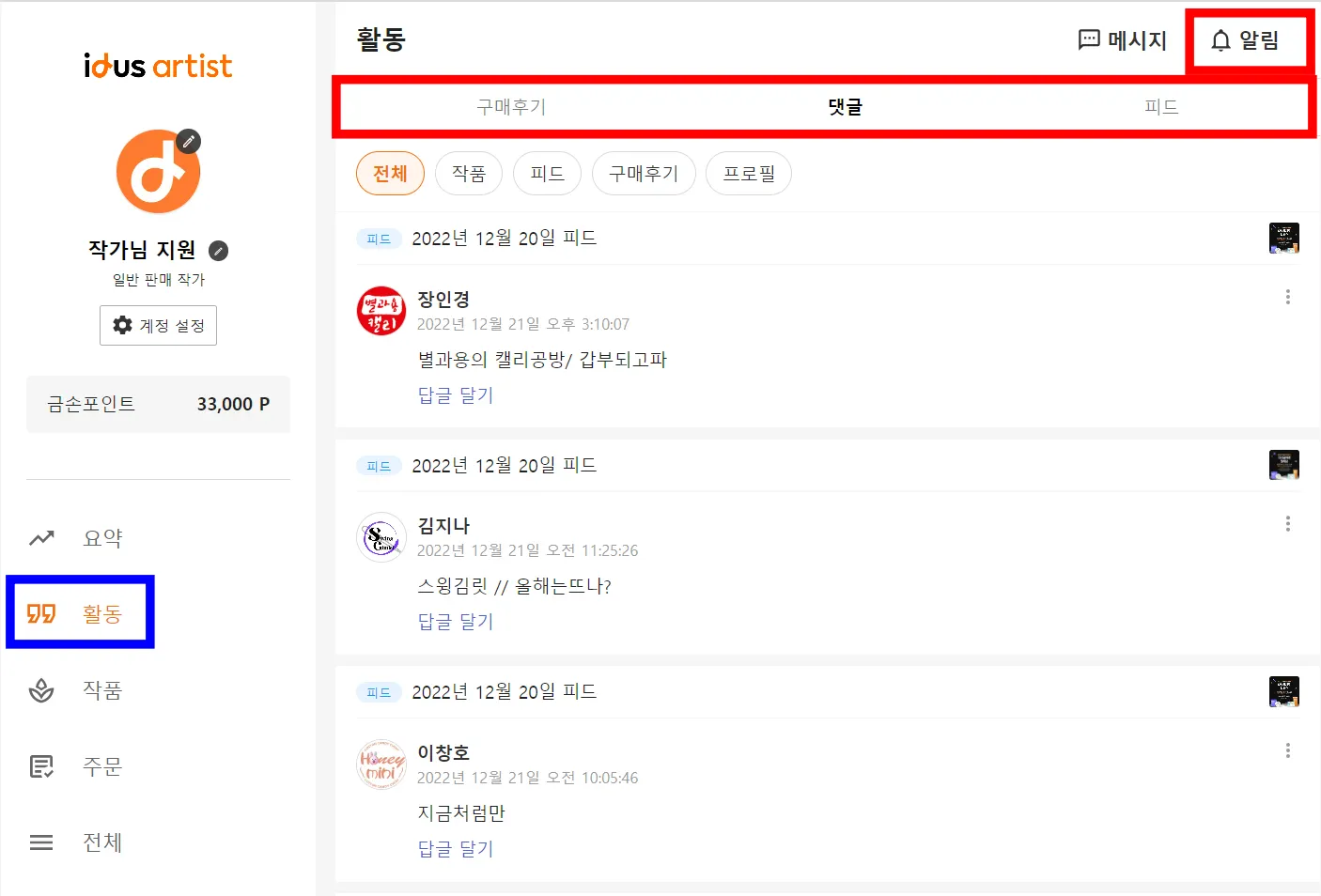Click comment text 지금처럼만
Viewport: 1321px width, 896px height.
pos(461,813)
